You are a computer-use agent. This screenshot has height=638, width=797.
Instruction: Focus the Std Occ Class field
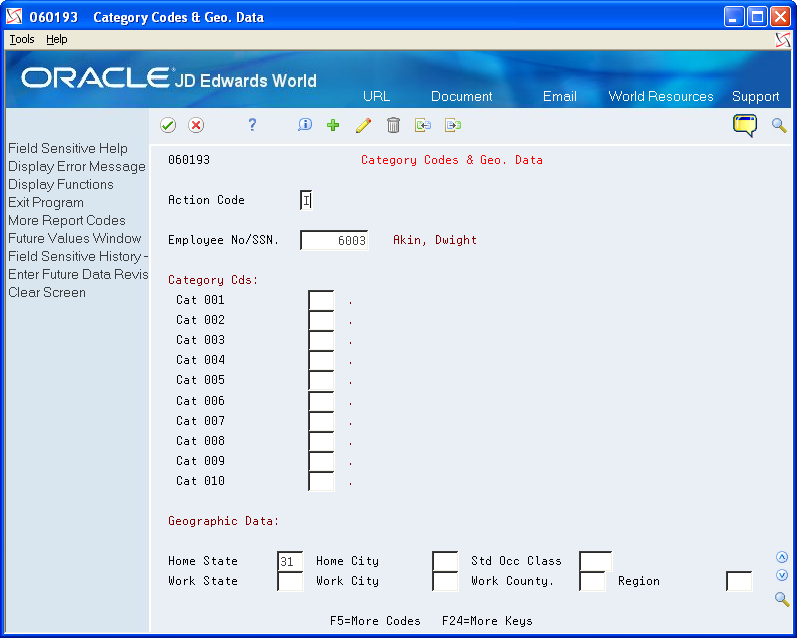[x=596, y=561]
